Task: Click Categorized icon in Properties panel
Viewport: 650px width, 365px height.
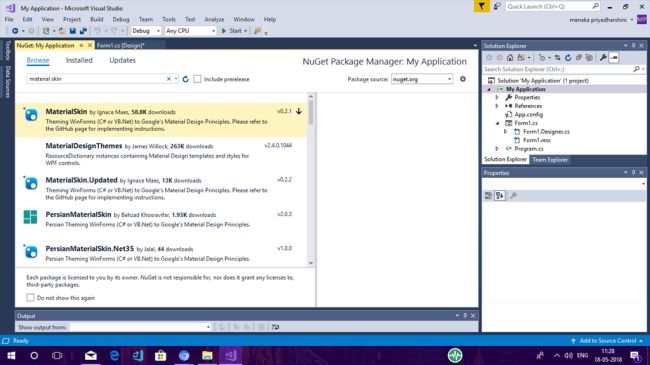Action: coord(488,195)
